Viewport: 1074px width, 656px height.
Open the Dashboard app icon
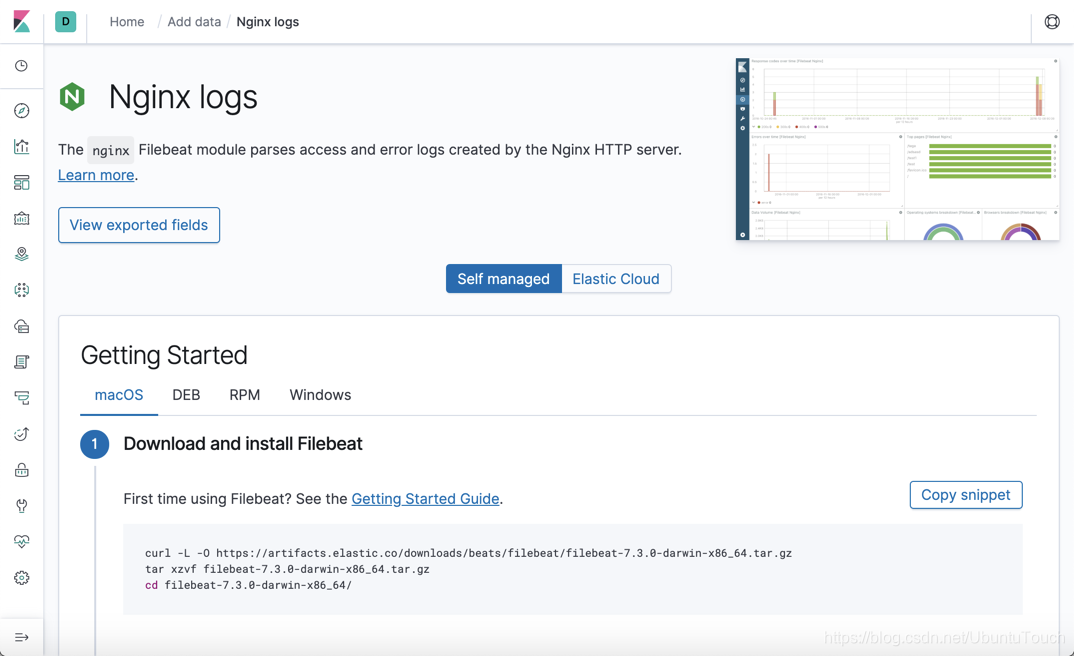(22, 182)
